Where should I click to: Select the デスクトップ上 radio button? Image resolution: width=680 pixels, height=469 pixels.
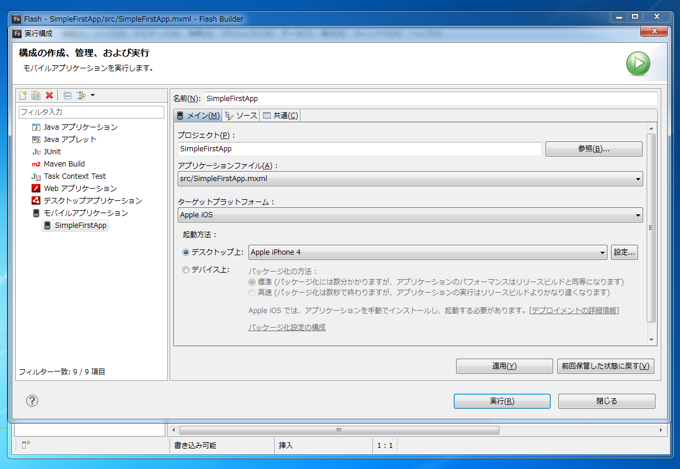(x=186, y=252)
